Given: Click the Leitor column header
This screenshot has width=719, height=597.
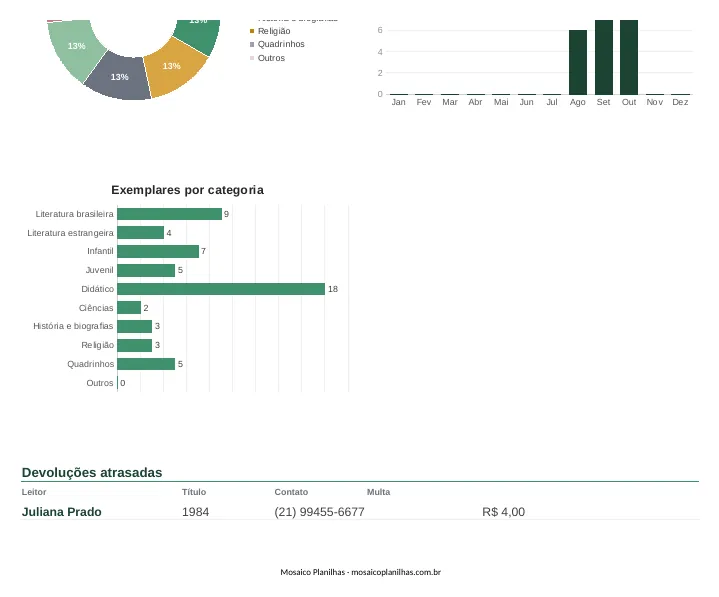Looking at the screenshot, I should (x=34, y=492).
